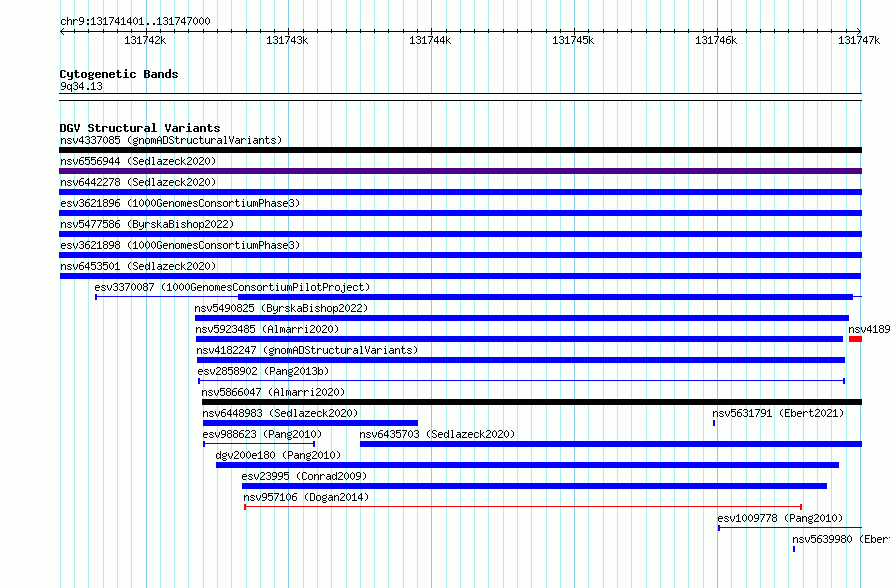Click the blue nsv5477586 variant bar
Image resolution: width=890 pixels, height=588 pixels.
460,234
